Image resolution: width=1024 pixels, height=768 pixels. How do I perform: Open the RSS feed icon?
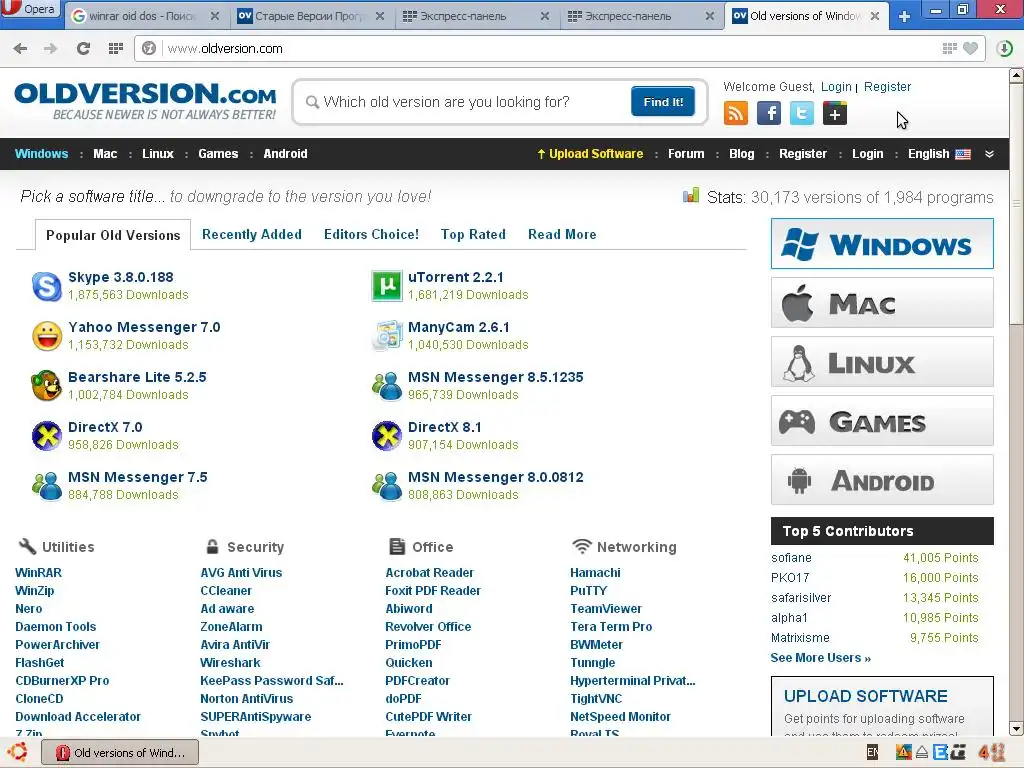[x=736, y=114]
